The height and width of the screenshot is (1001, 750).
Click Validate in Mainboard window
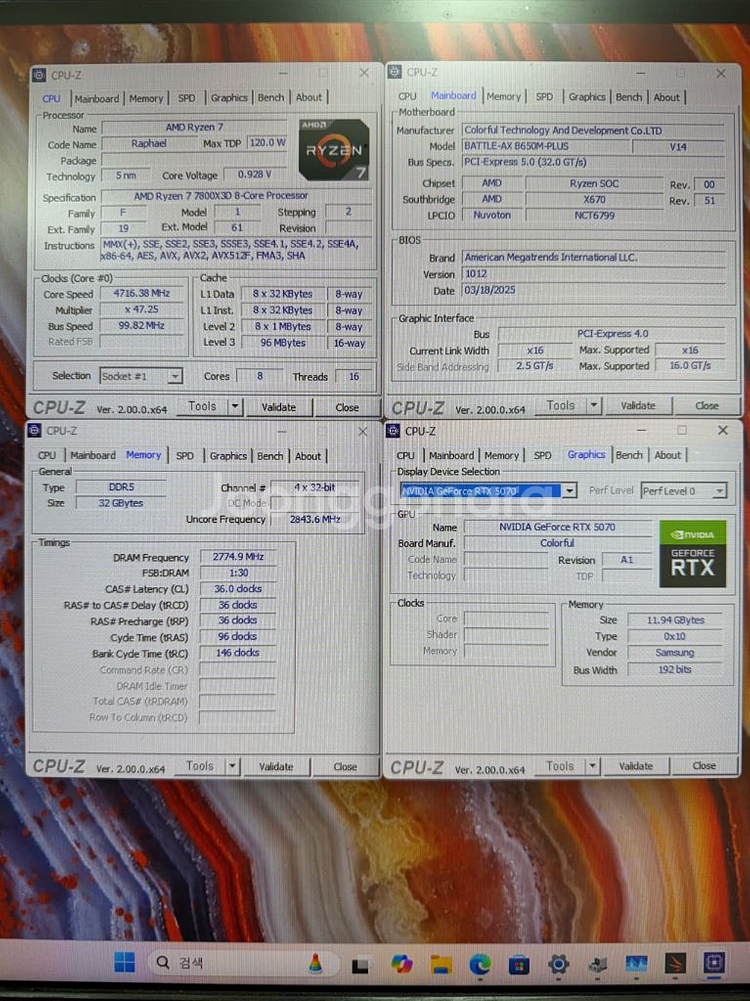point(638,405)
